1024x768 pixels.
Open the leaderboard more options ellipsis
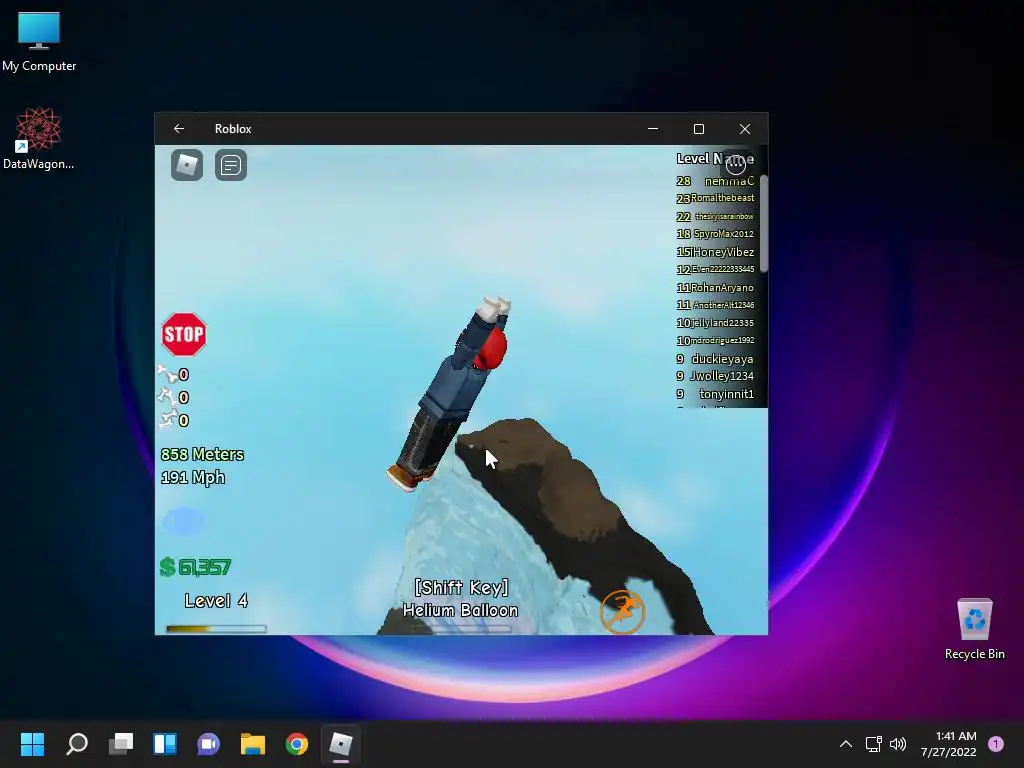pyautogui.click(x=736, y=164)
